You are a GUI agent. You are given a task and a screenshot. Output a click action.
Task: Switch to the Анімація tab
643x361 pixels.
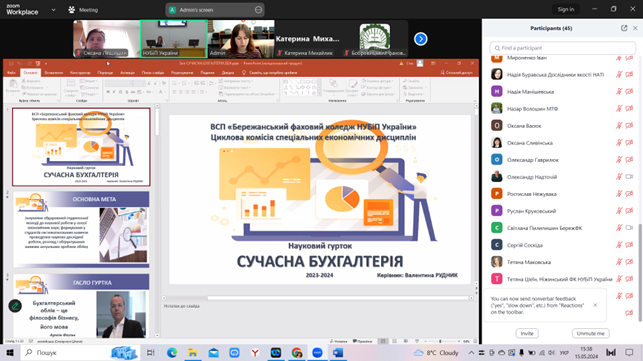pyautogui.click(x=128, y=73)
